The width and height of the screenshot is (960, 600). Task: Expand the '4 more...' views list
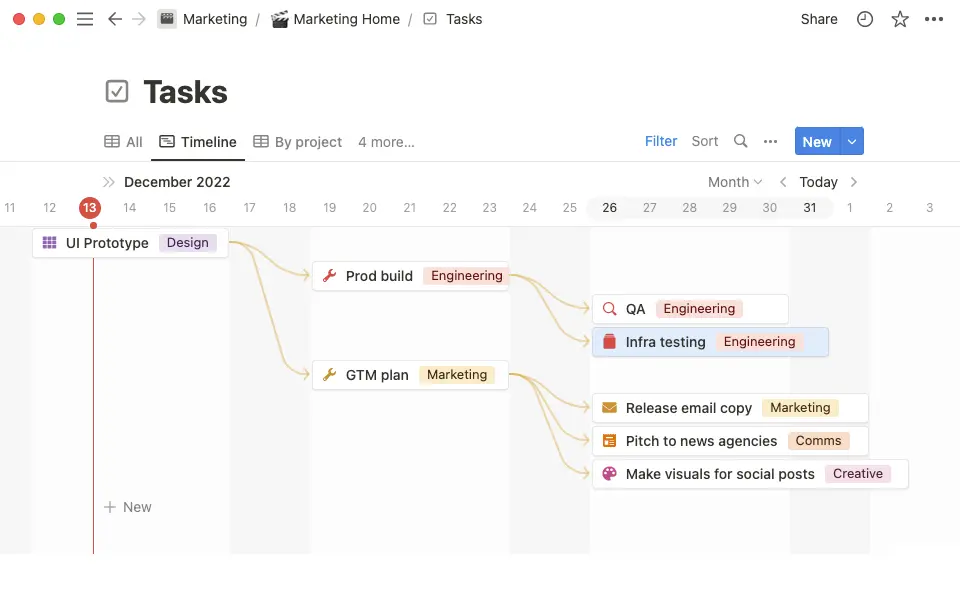386,141
